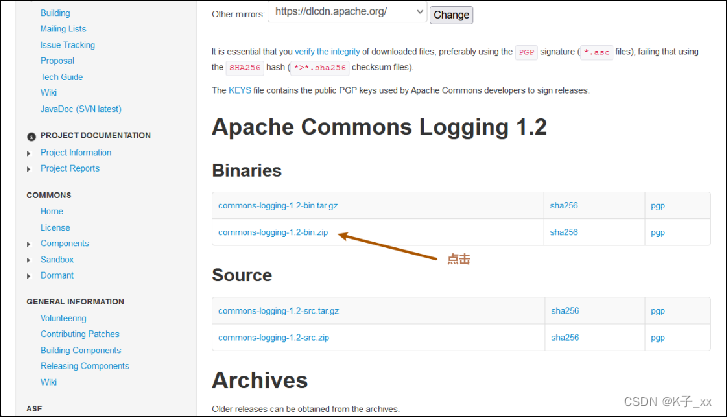Go to Commons Home
Image resolution: width=727 pixels, height=417 pixels.
coord(52,211)
